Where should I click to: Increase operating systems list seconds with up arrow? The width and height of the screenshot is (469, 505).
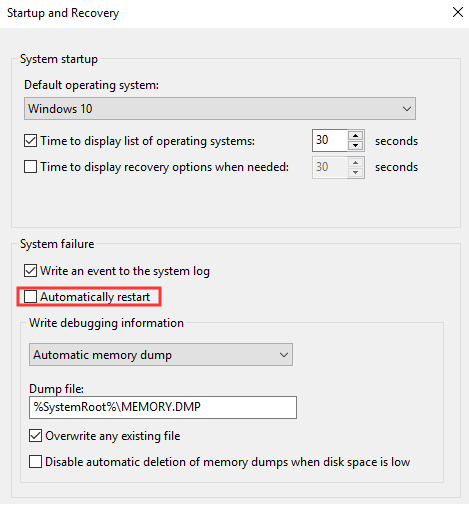pyautogui.click(x=356, y=136)
